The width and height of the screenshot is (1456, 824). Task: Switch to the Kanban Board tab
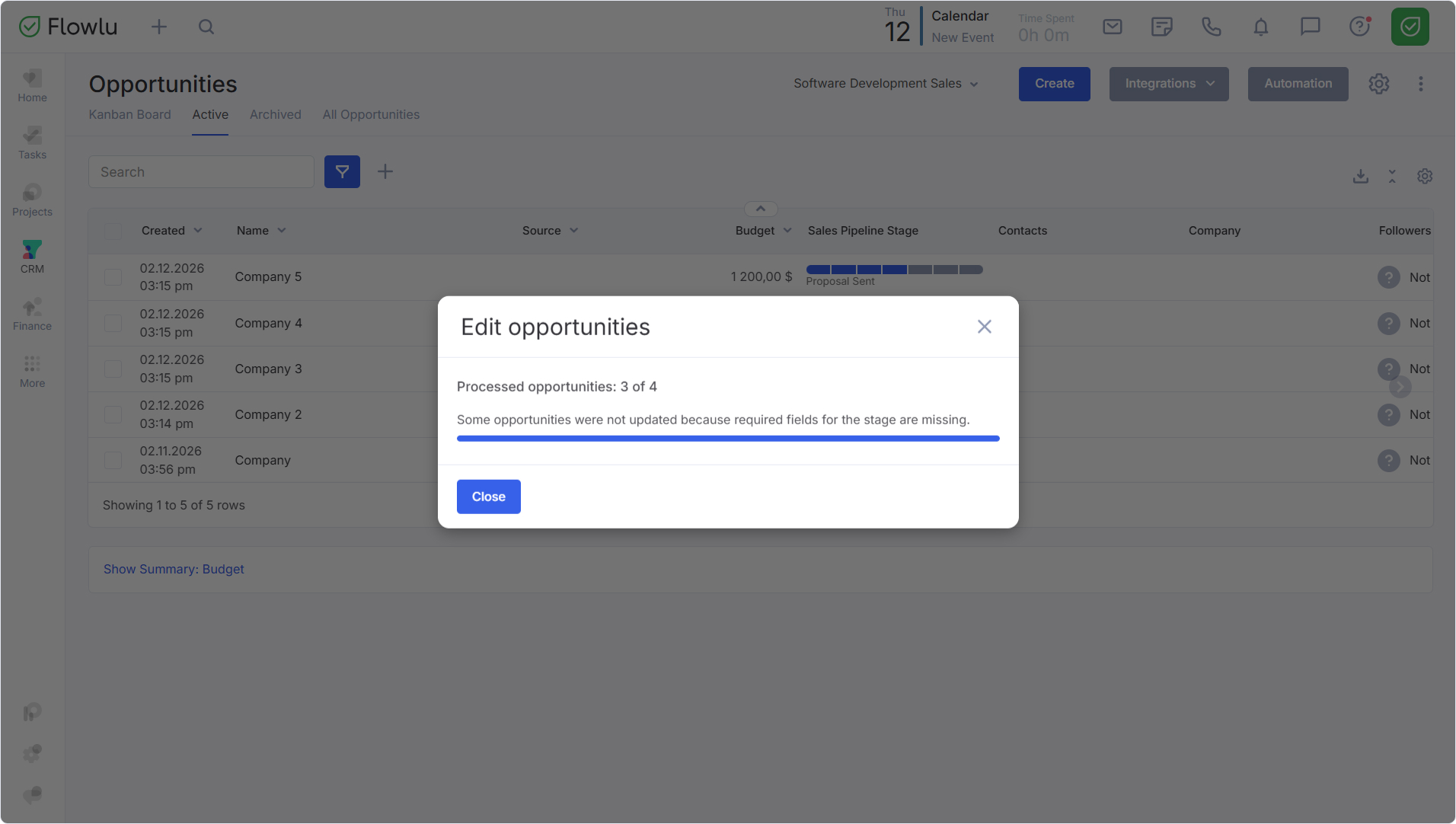pyautogui.click(x=129, y=115)
